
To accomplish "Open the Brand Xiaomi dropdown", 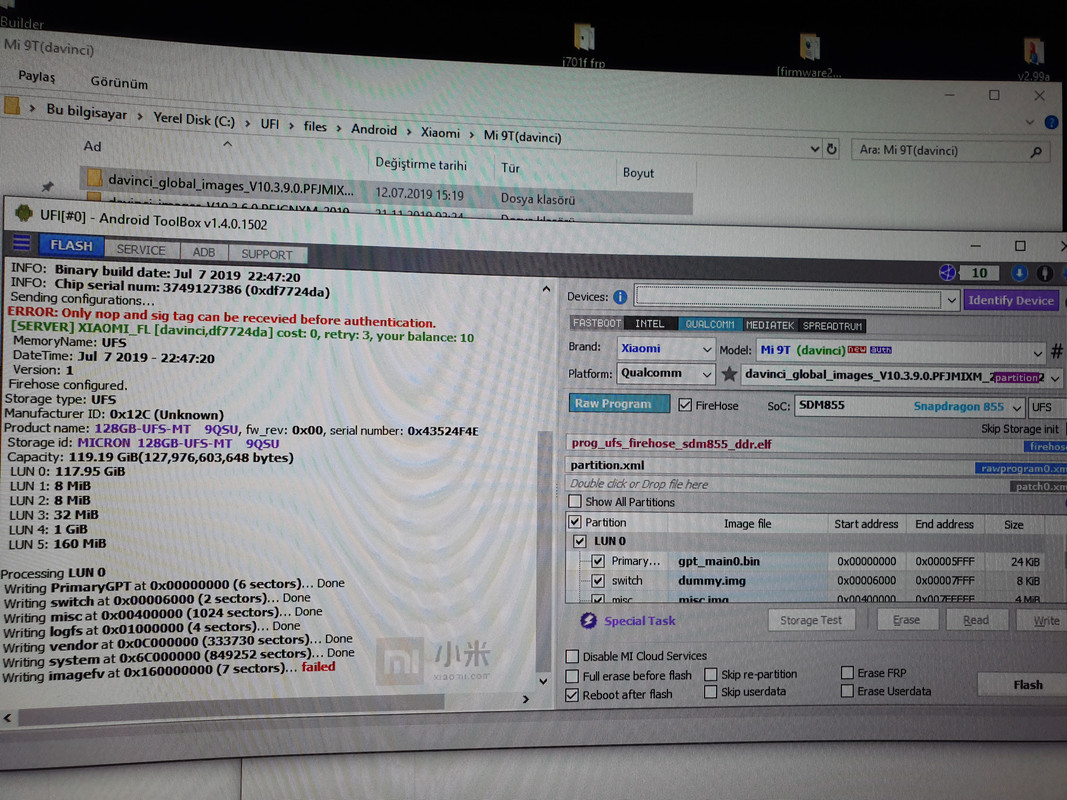I will (706, 350).
